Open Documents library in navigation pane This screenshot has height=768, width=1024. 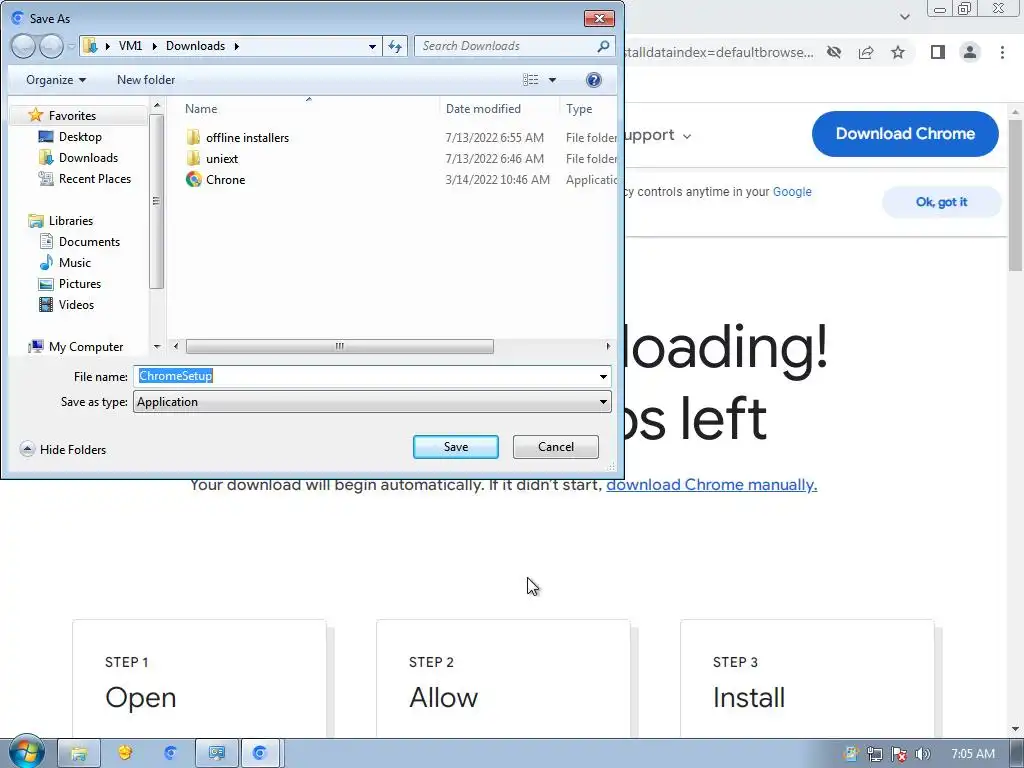point(89,242)
